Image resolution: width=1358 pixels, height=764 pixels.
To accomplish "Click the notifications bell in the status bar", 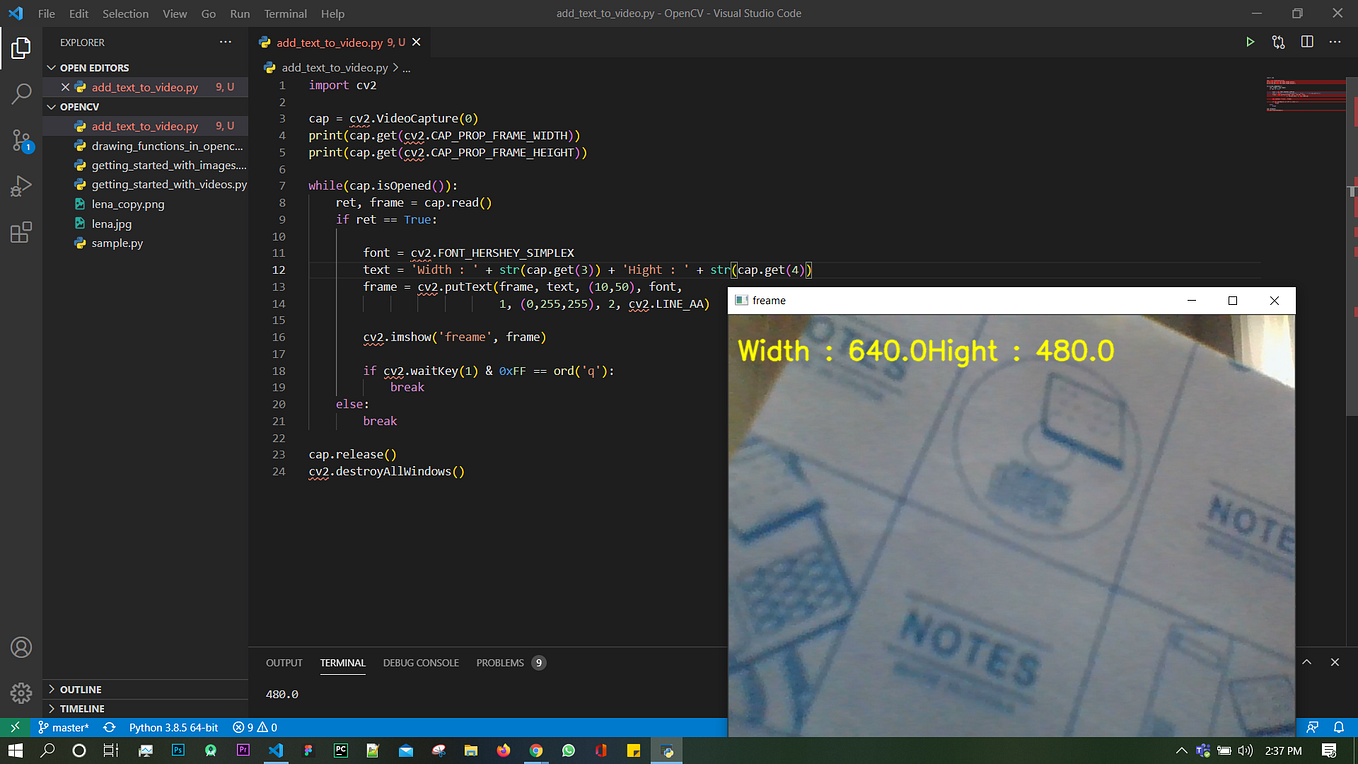I will tap(1339, 727).
